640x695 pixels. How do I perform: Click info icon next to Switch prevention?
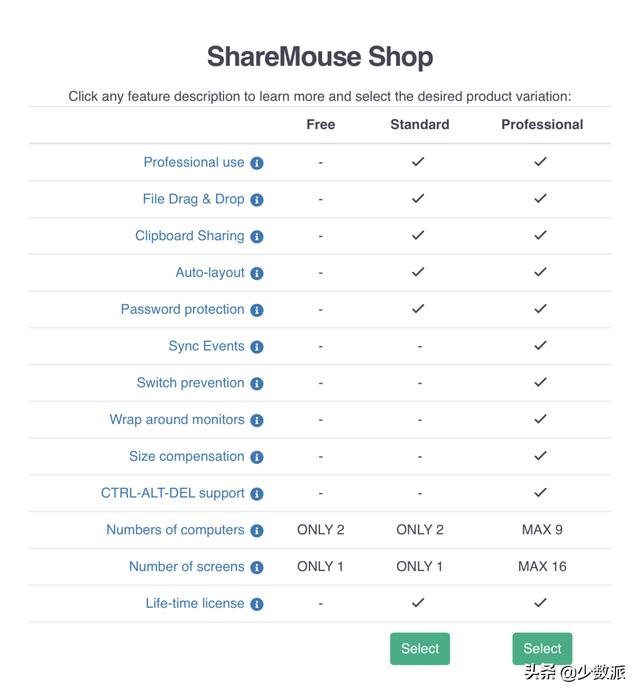257,384
